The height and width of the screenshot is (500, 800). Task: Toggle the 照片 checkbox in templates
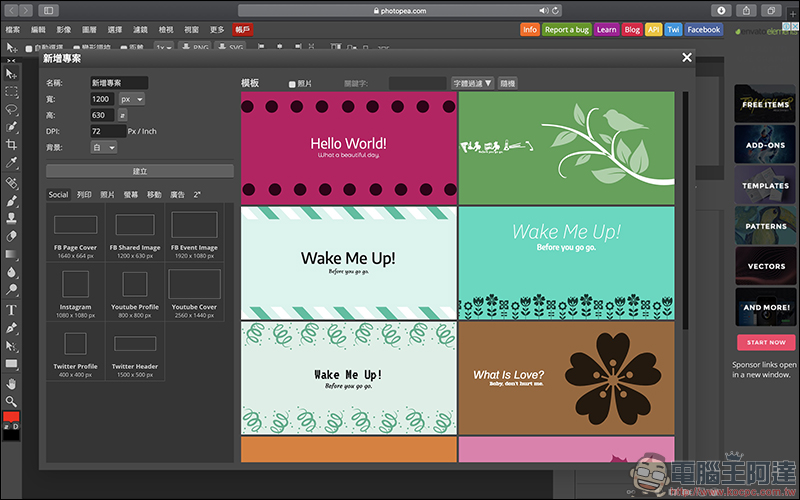pos(292,84)
